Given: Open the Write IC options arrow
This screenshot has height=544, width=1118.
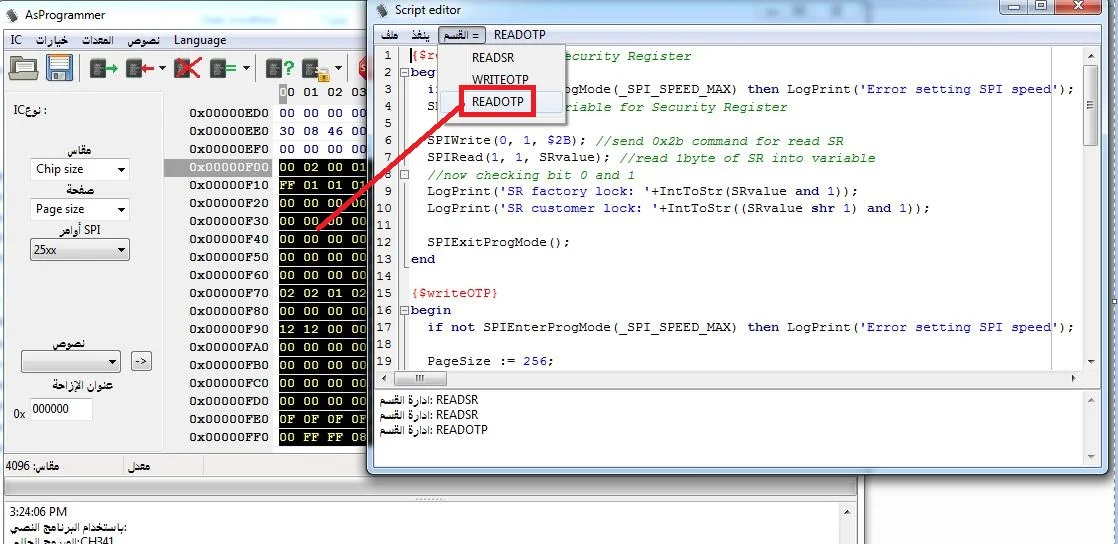Looking at the screenshot, I should [x=163, y=68].
